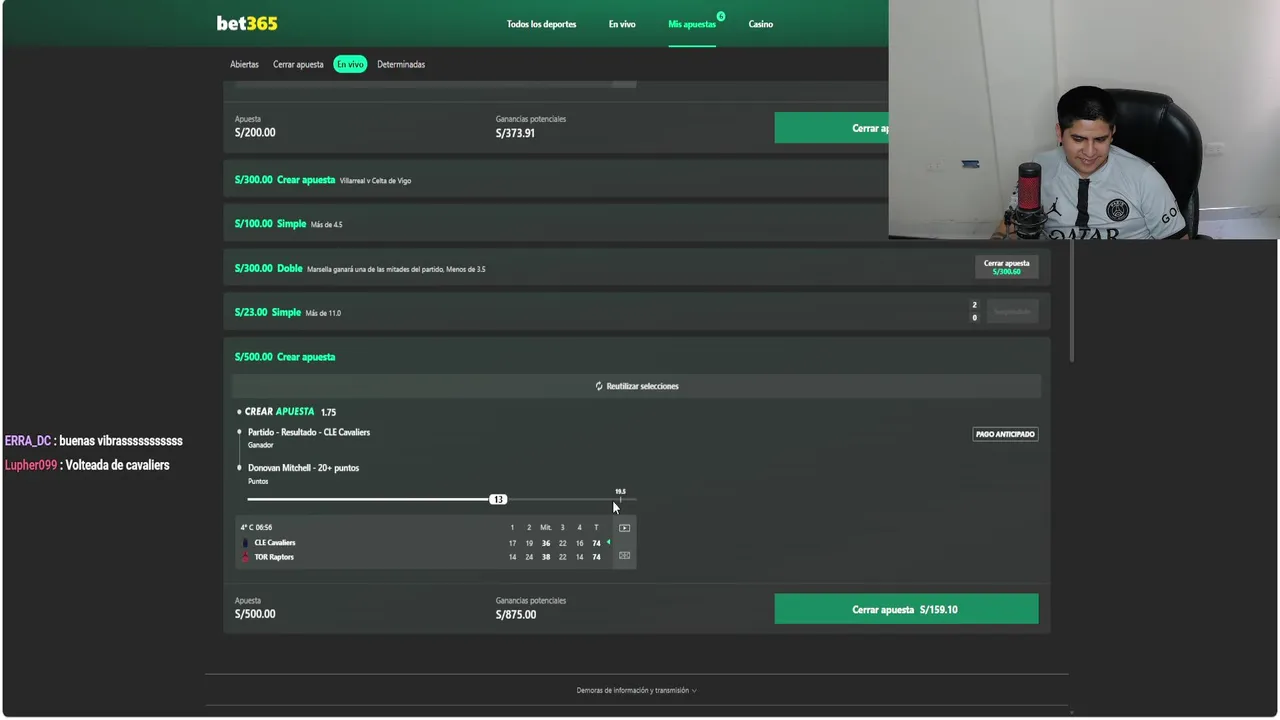Click the bet365 logo
1280x720 pixels.
[247, 23]
